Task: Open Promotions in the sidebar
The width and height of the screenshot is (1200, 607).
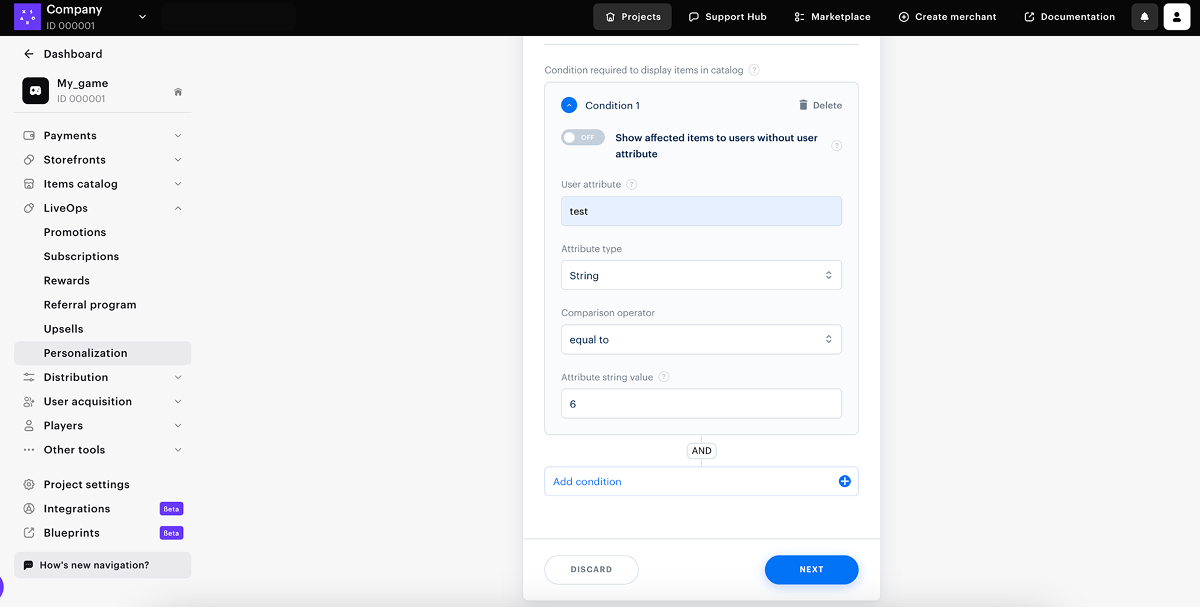Action: click(x=75, y=232)
